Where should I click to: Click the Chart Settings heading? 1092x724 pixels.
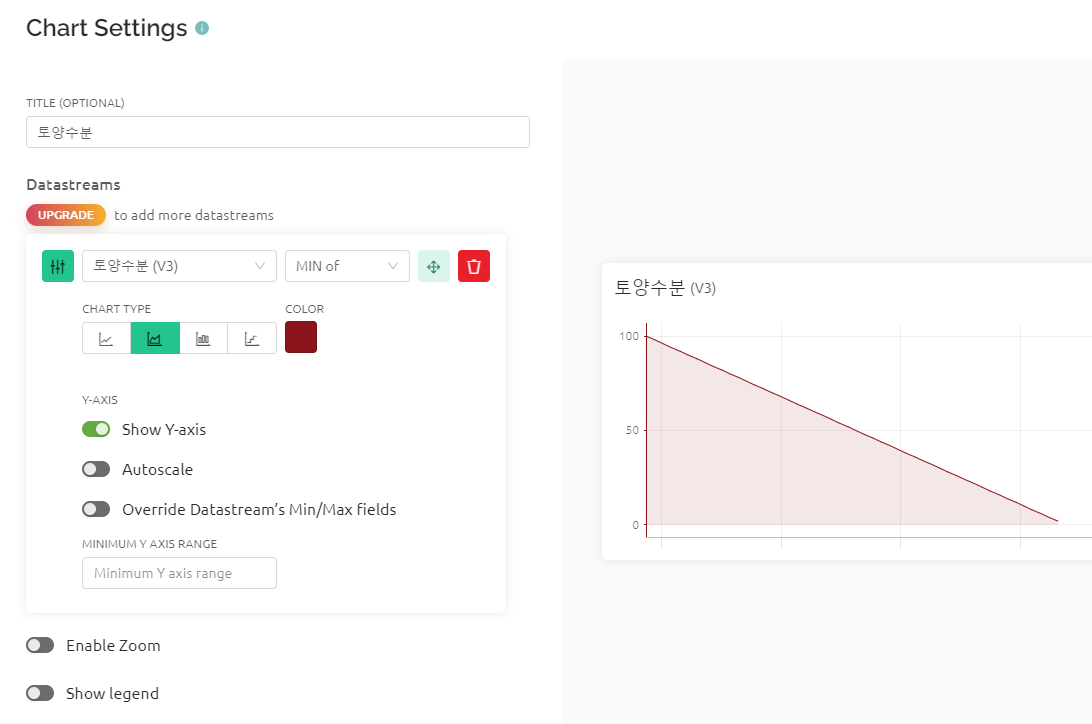click(x=107, y=28)
